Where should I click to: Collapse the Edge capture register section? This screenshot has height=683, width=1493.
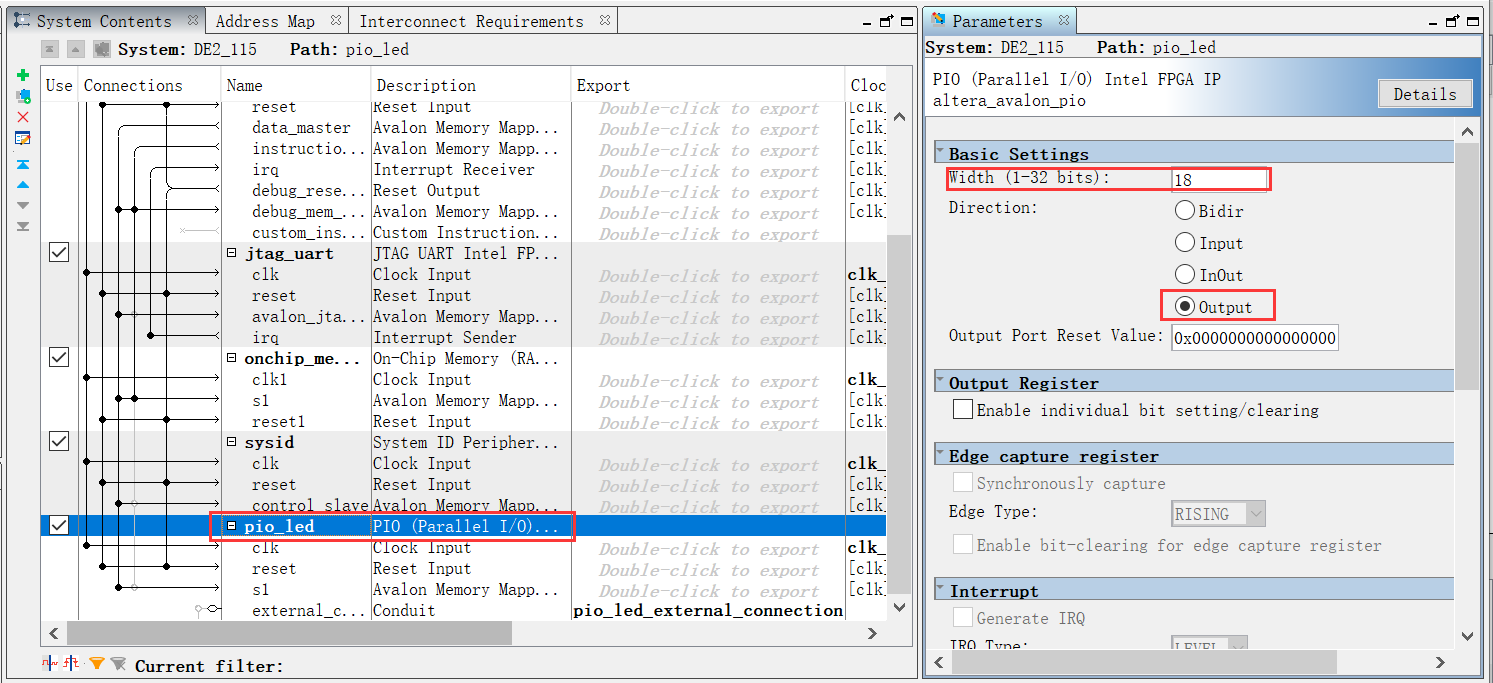tap(941, 455)
